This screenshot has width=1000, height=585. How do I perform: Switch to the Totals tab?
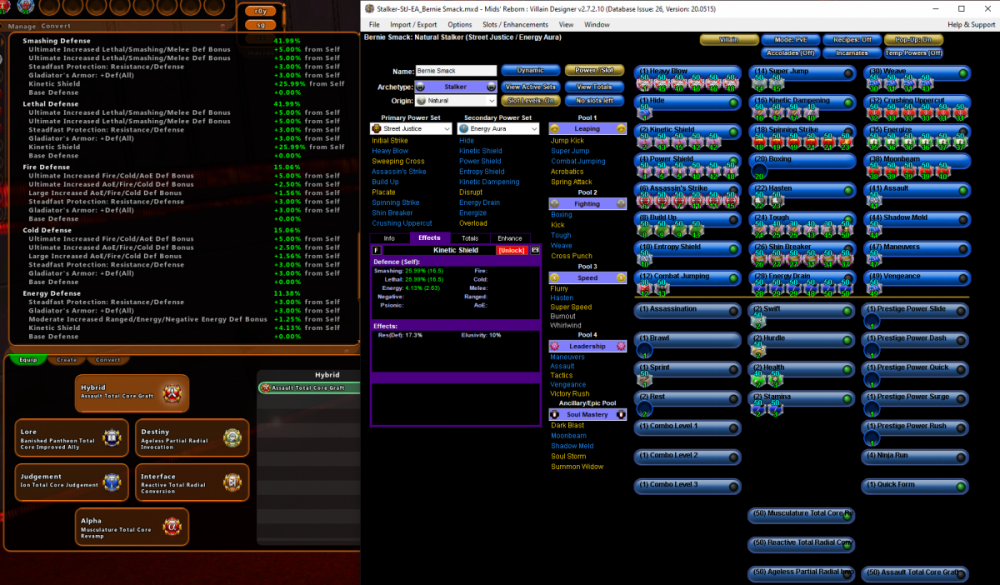tap(469, 238)
